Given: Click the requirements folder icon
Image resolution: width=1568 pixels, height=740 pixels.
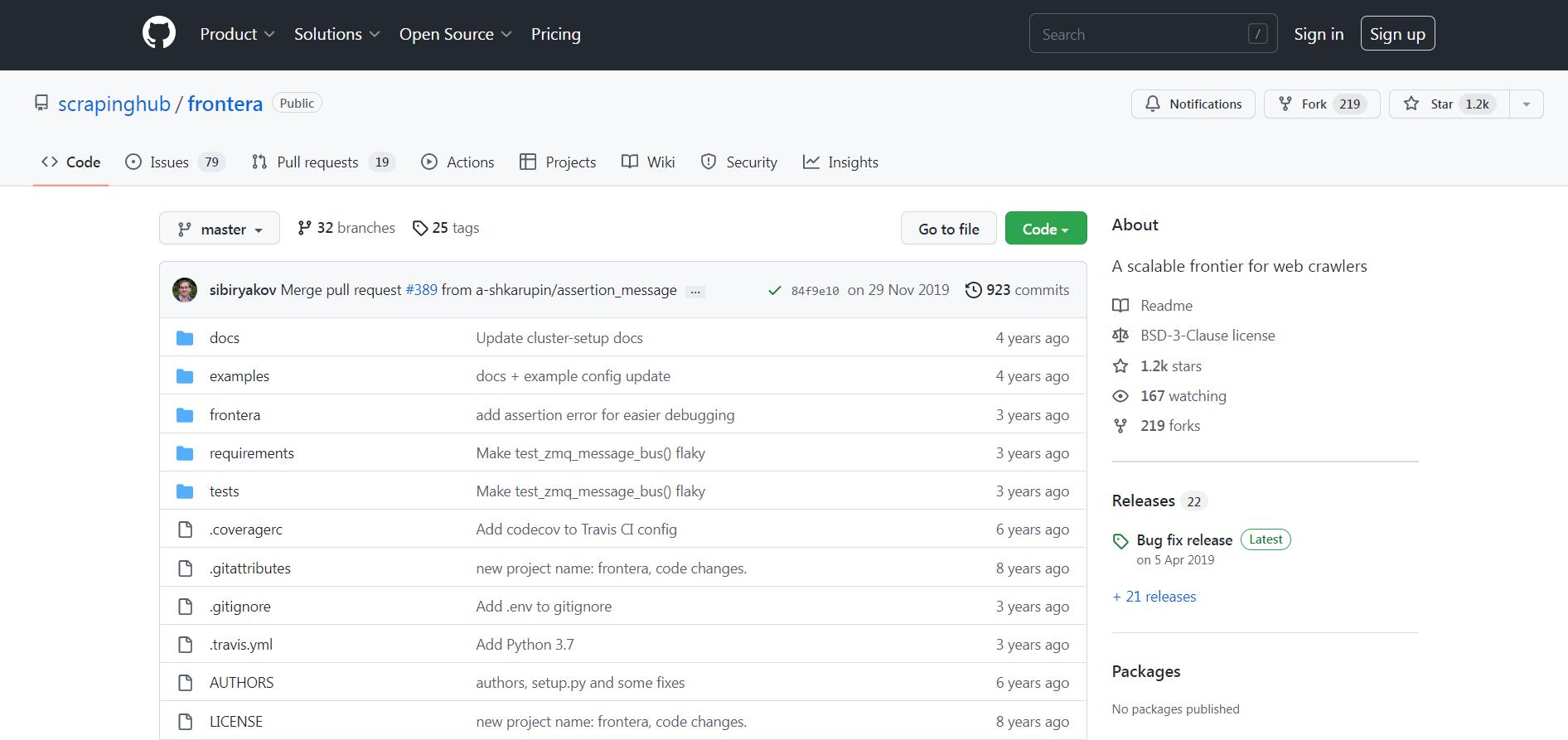Looking at the screenshot, I should 185,453.
